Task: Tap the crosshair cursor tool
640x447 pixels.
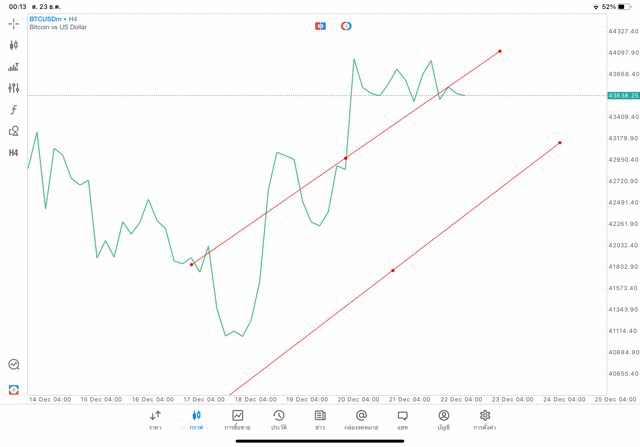Action: [14, 23]
